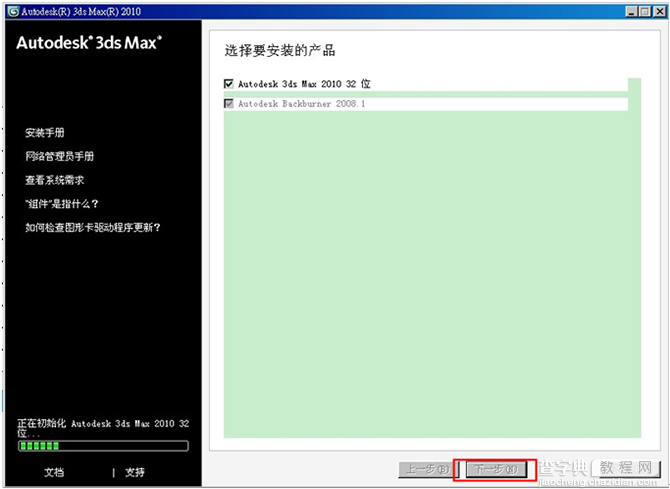Maximize the installer window
The image size is (670, 489).
645,12
